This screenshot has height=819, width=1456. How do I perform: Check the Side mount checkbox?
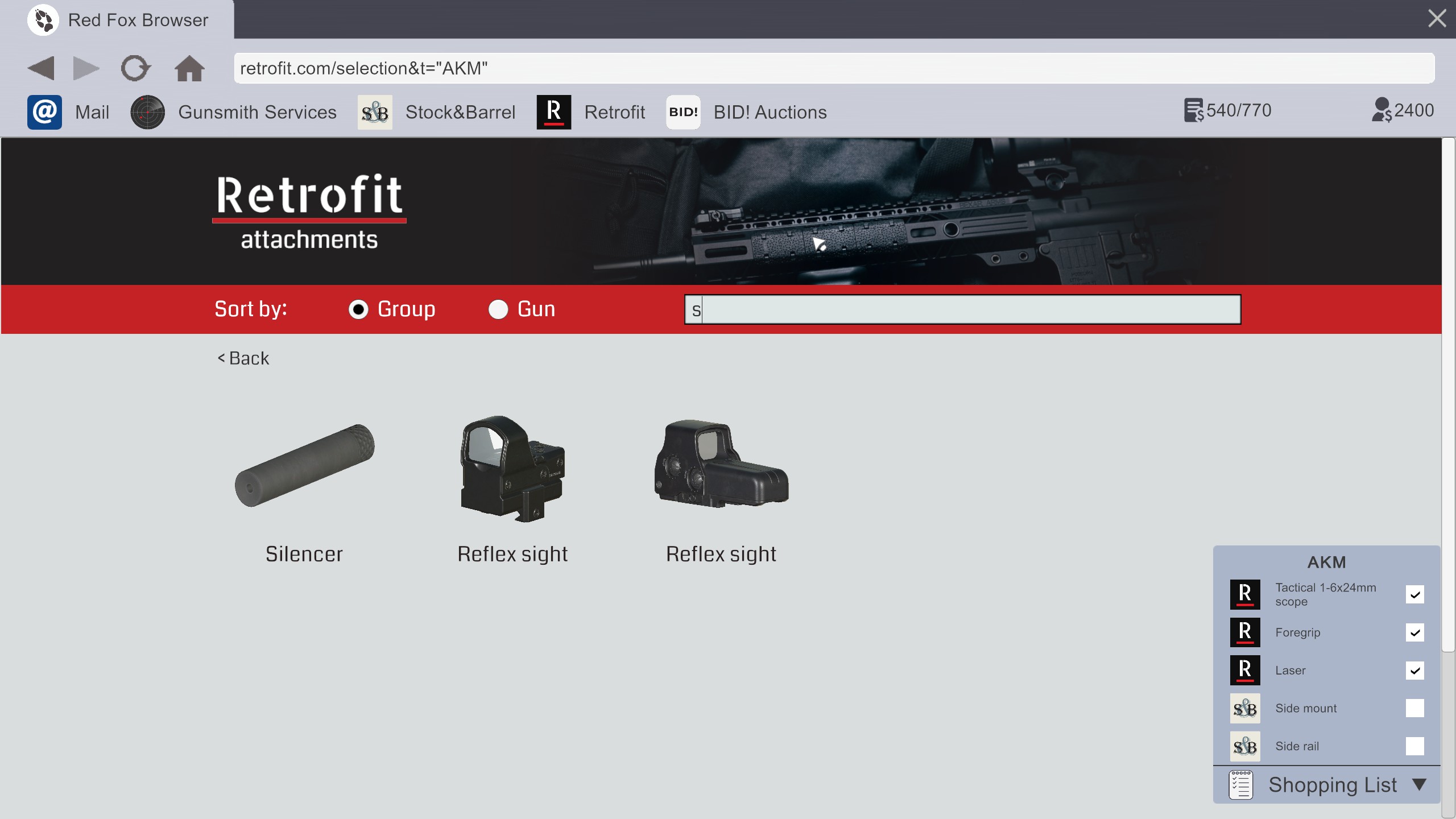point(1414,708)
